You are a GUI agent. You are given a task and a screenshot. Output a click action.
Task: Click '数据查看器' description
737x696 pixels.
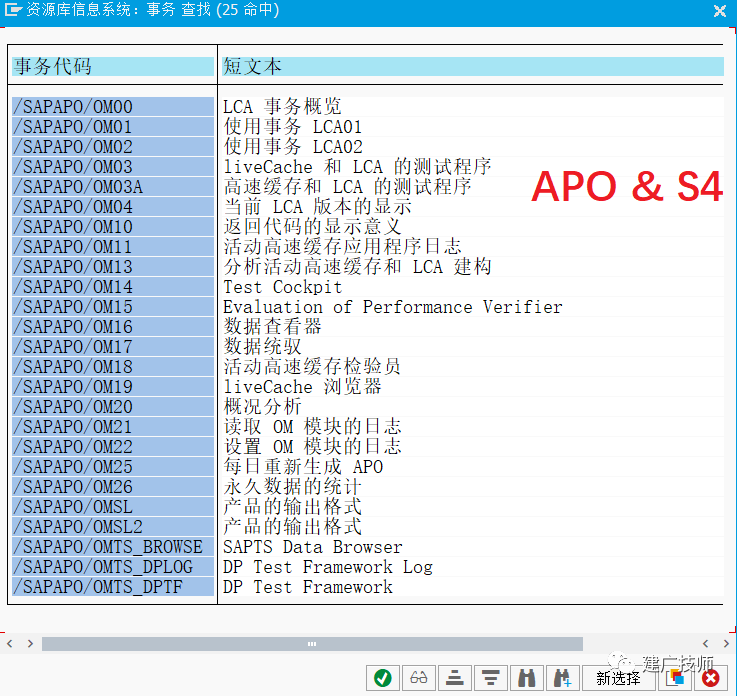[x=273, y=327]
